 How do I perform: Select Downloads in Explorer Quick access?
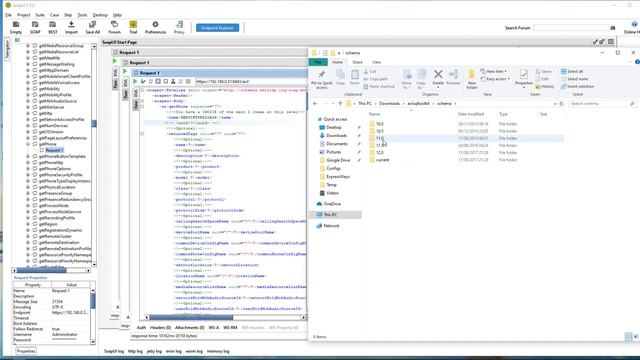point(336,136)
